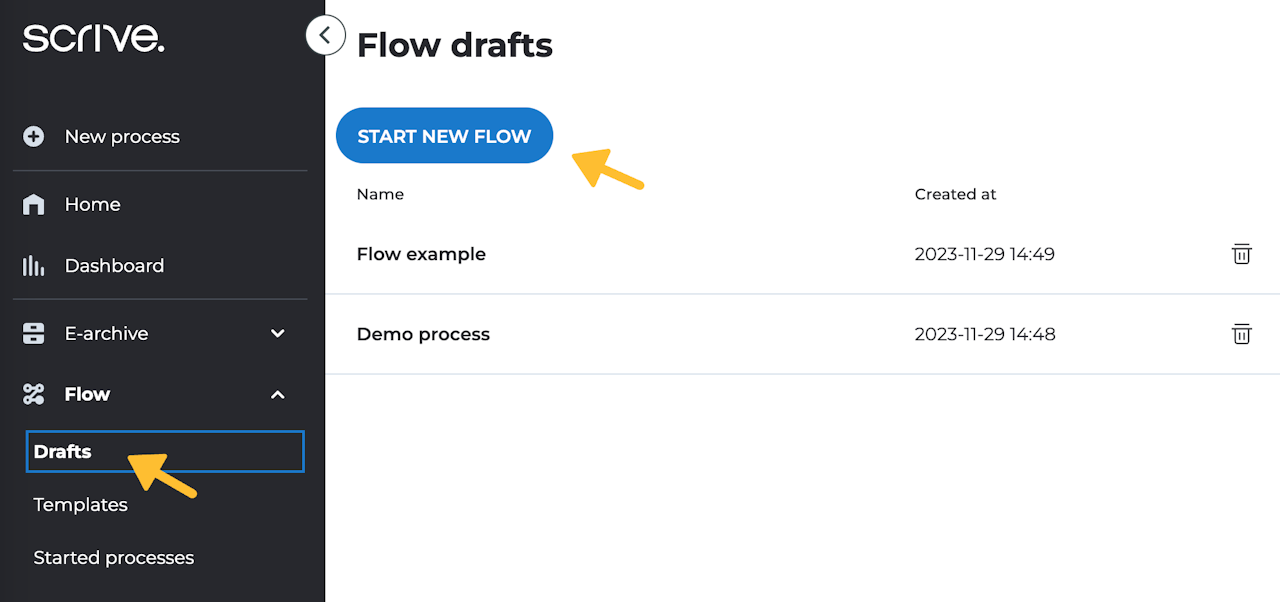Image resolution: width=1280 pixels, height=602 pixels.
Task: Click the Flow workflow icon
Action: tap(34, 395)
